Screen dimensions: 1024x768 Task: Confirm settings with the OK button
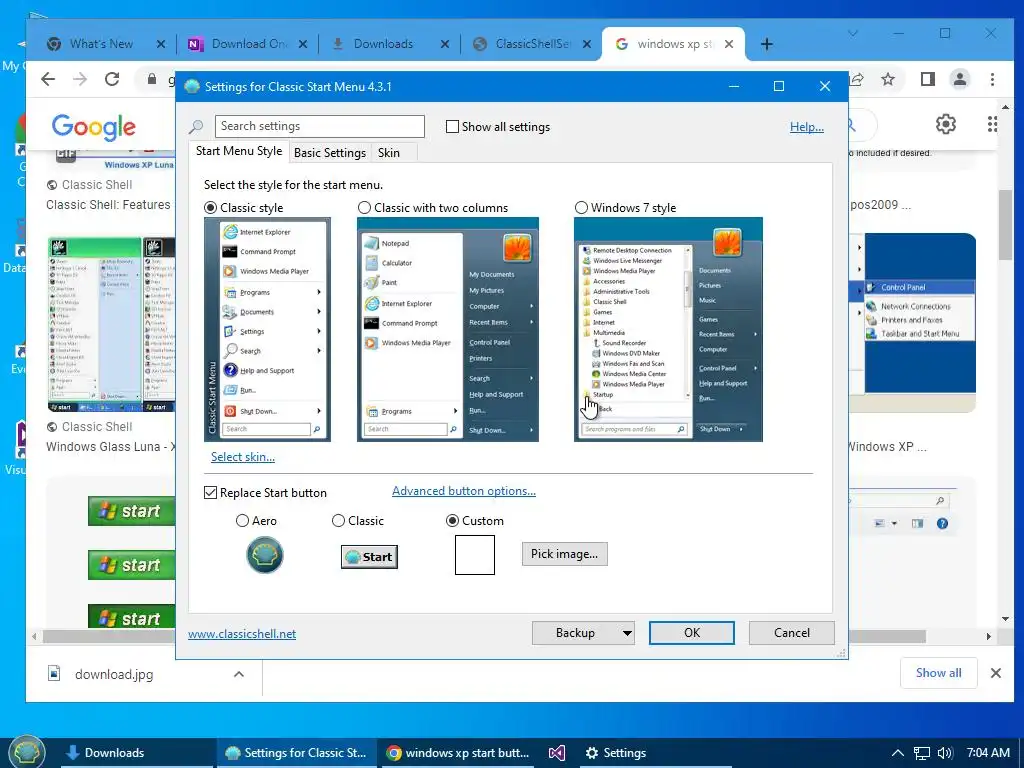[692, 633]
